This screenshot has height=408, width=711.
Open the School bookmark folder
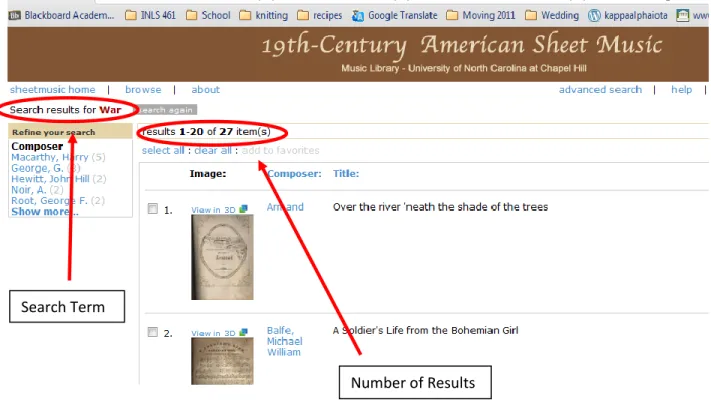coord(209,15)
